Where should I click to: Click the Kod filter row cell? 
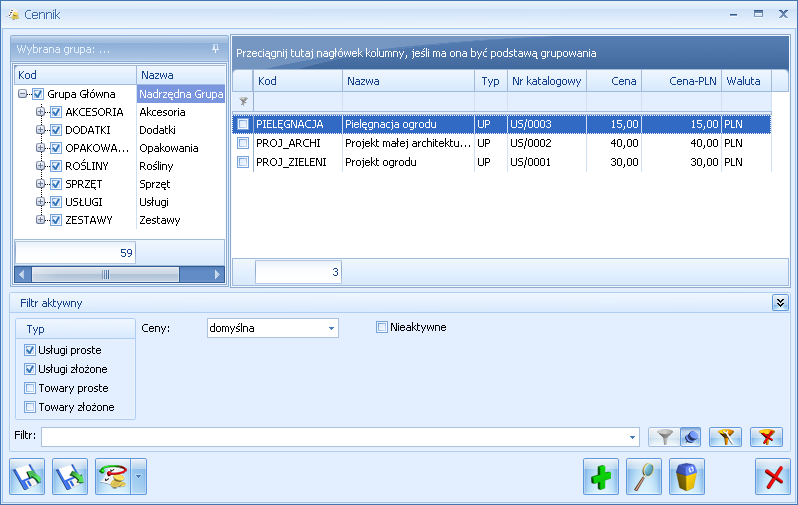click(298, 102)
